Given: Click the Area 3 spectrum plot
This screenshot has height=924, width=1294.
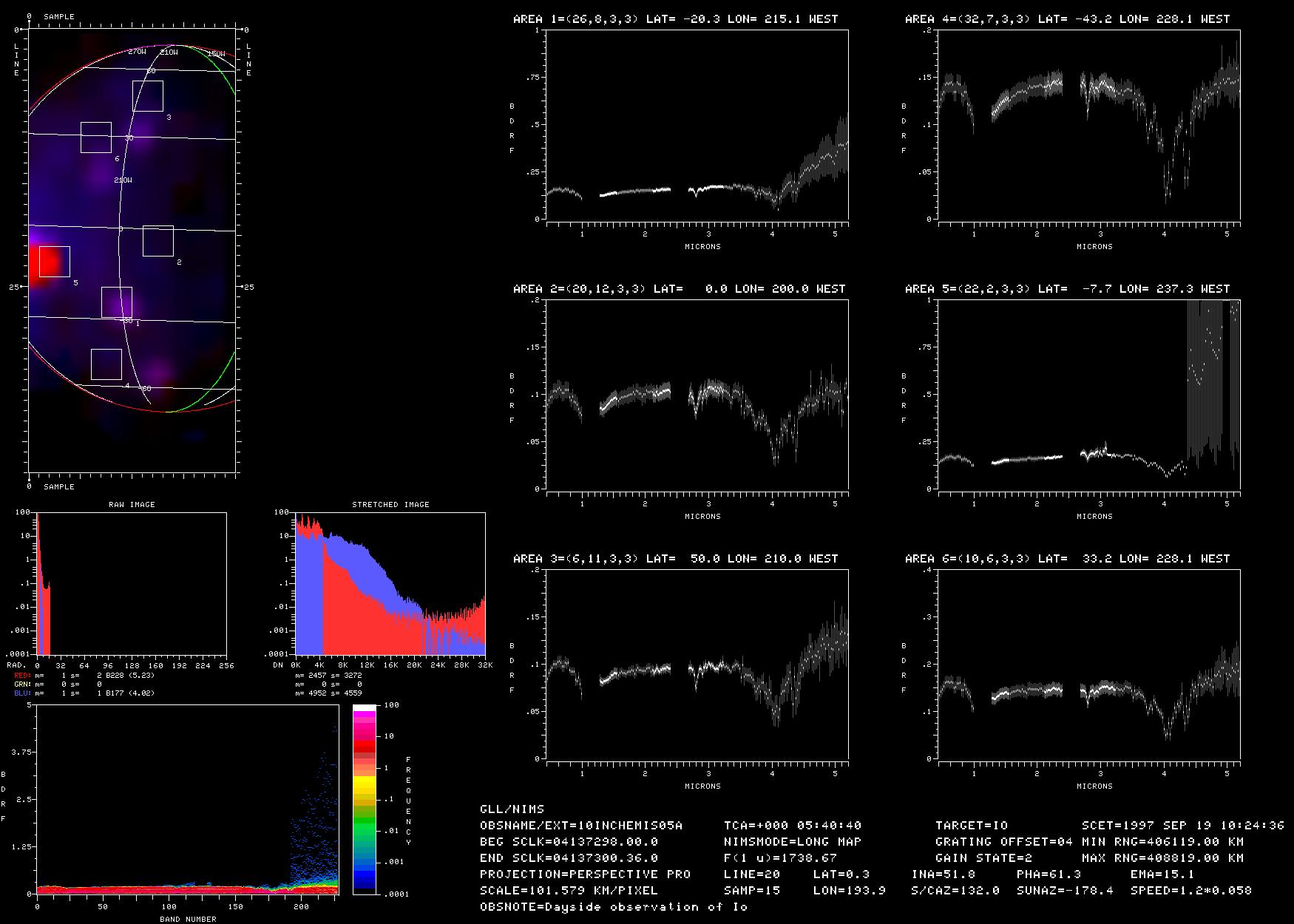Looking at the screenshot, I should tap(697, 665).
